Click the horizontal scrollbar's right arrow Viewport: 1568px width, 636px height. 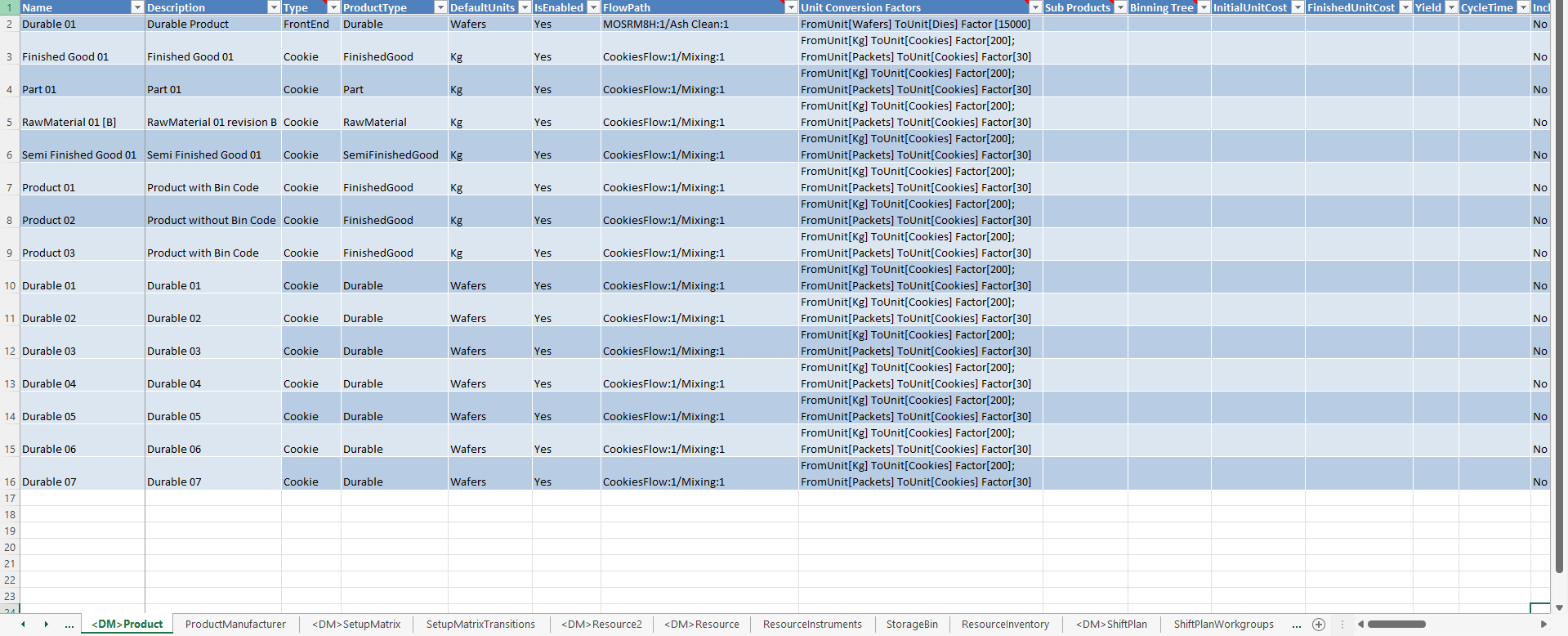pos(1543,625)
